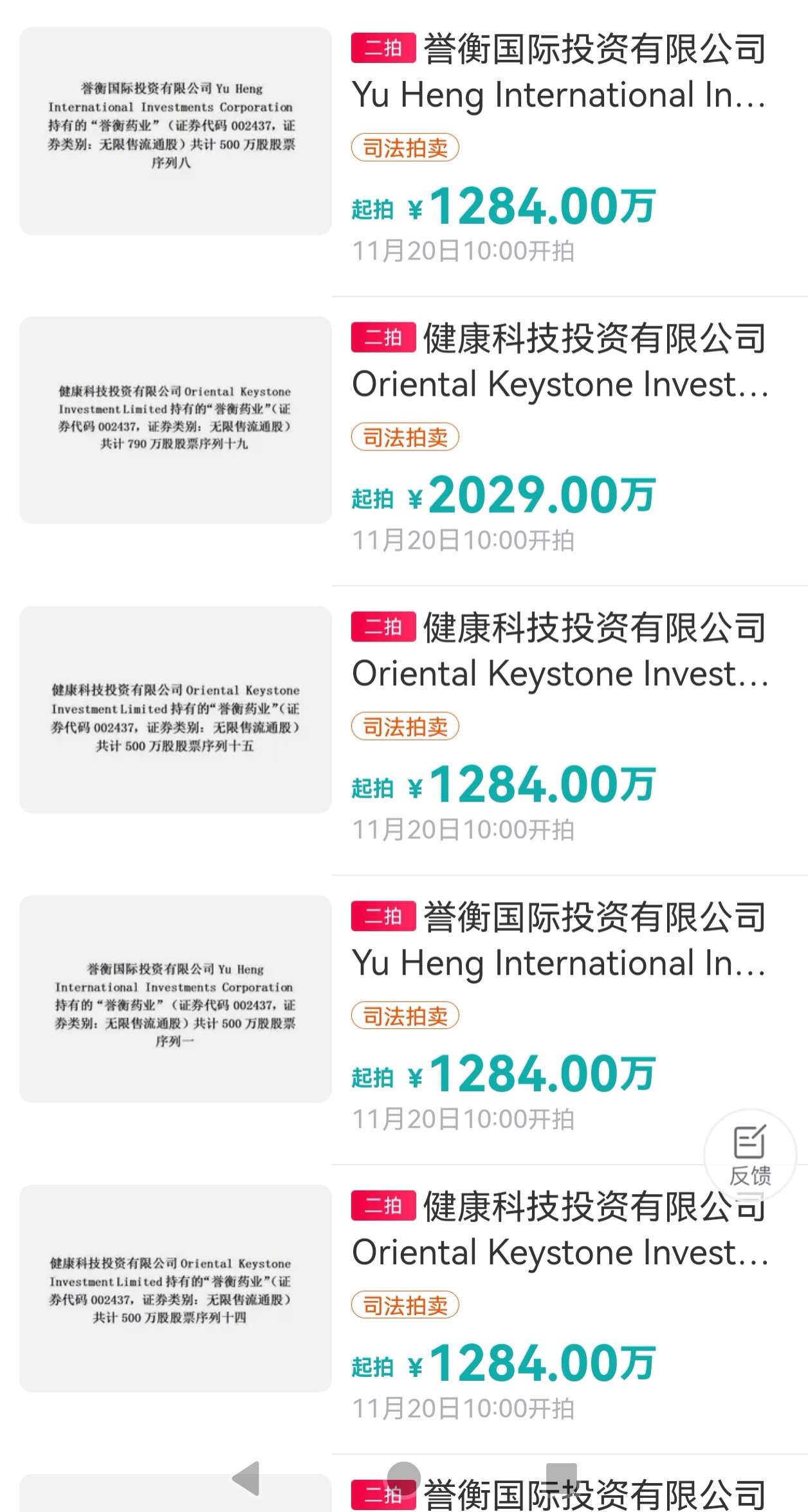Open the thumbnail for 500万股股票序列八
This screenshot has height=1512, width=808.
(x=176, y=131)
